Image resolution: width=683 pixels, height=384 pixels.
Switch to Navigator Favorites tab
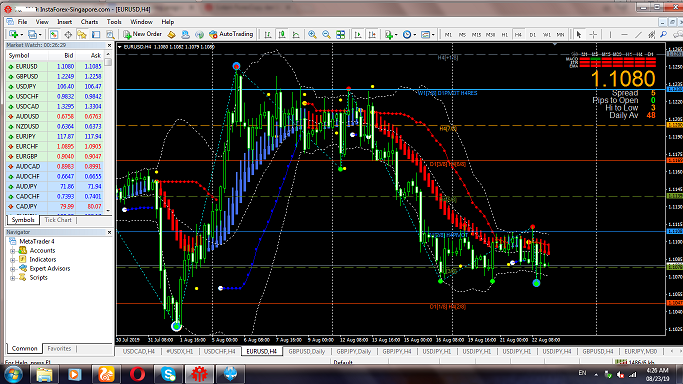click(59, 349)
